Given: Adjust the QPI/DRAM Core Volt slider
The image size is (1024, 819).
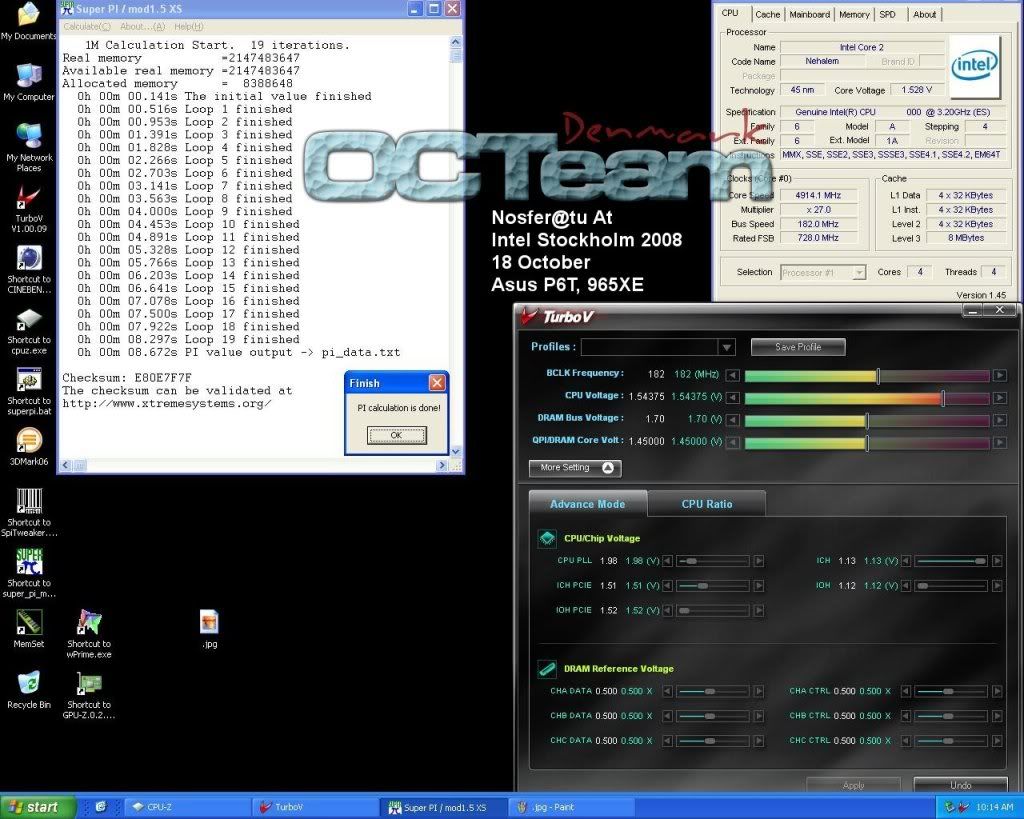Looking at the screenshot, I should coord(867,442).
